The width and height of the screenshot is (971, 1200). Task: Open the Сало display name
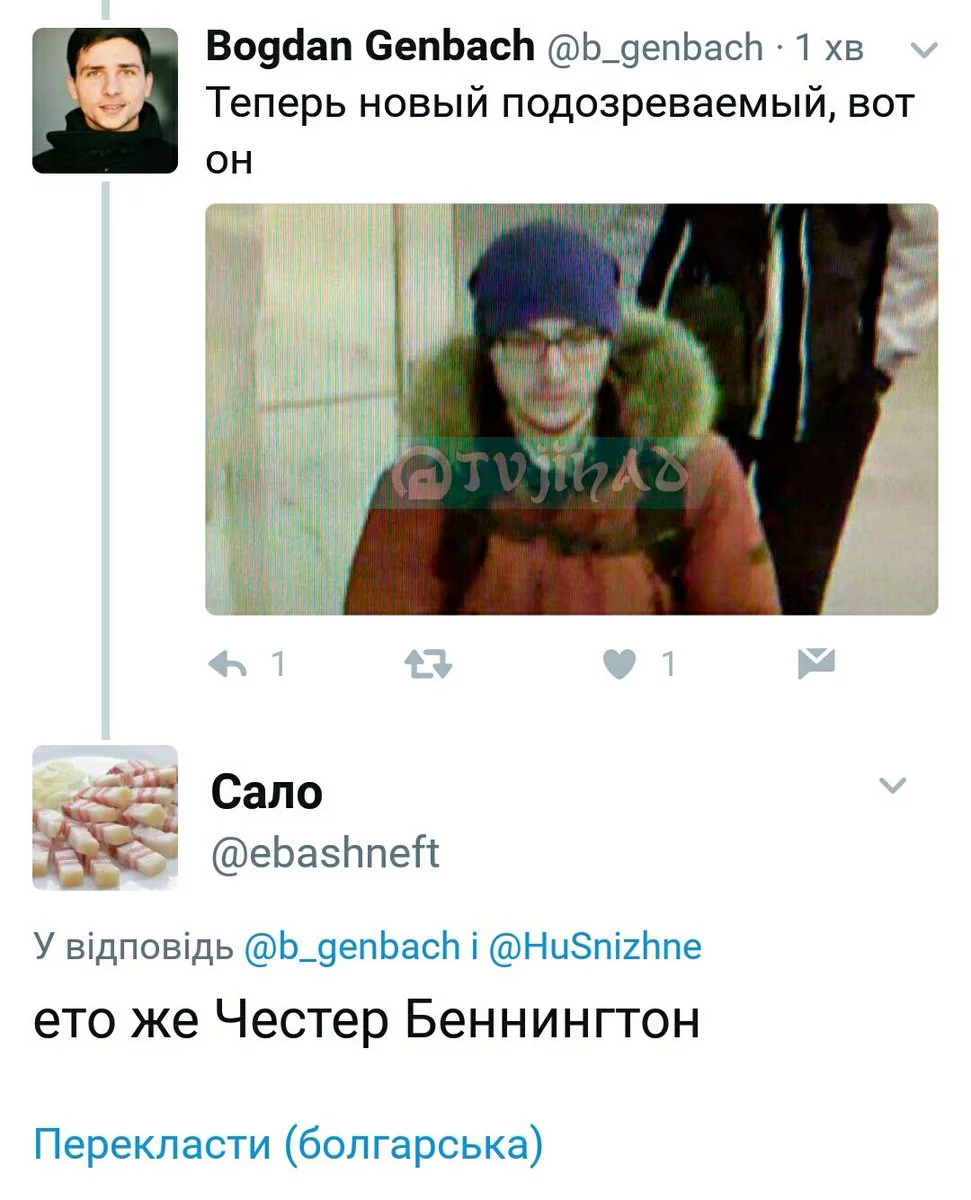(x=266, y=794)
